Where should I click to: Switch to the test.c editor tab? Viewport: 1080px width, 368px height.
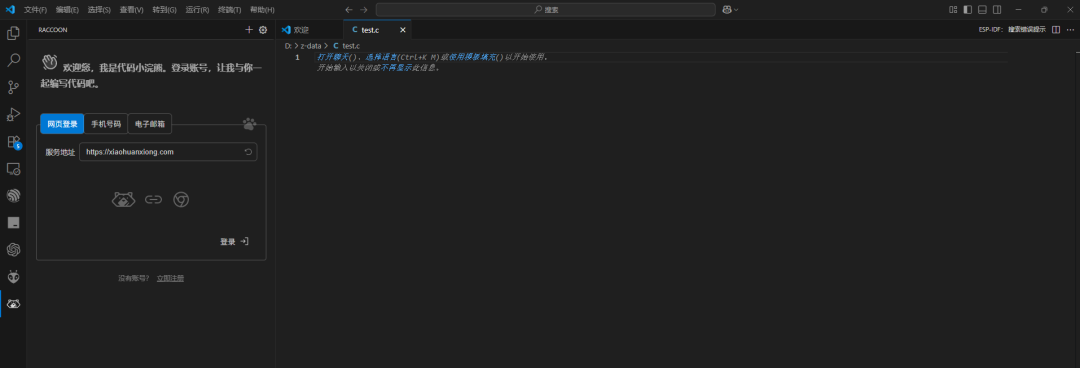tap(377, 30)
